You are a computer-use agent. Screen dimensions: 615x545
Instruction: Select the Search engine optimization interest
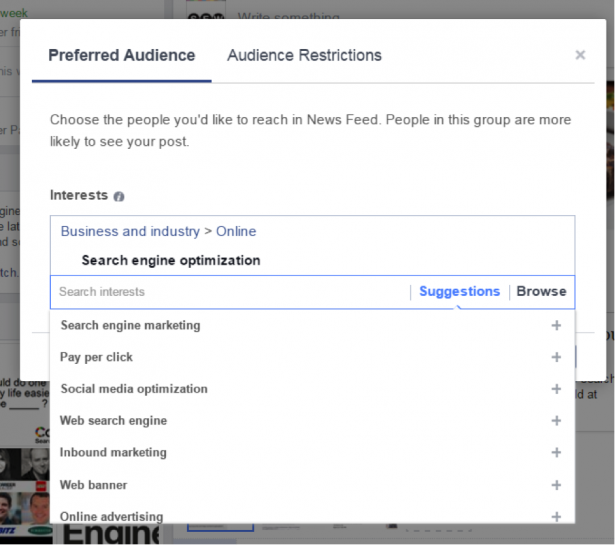[171, 261]
